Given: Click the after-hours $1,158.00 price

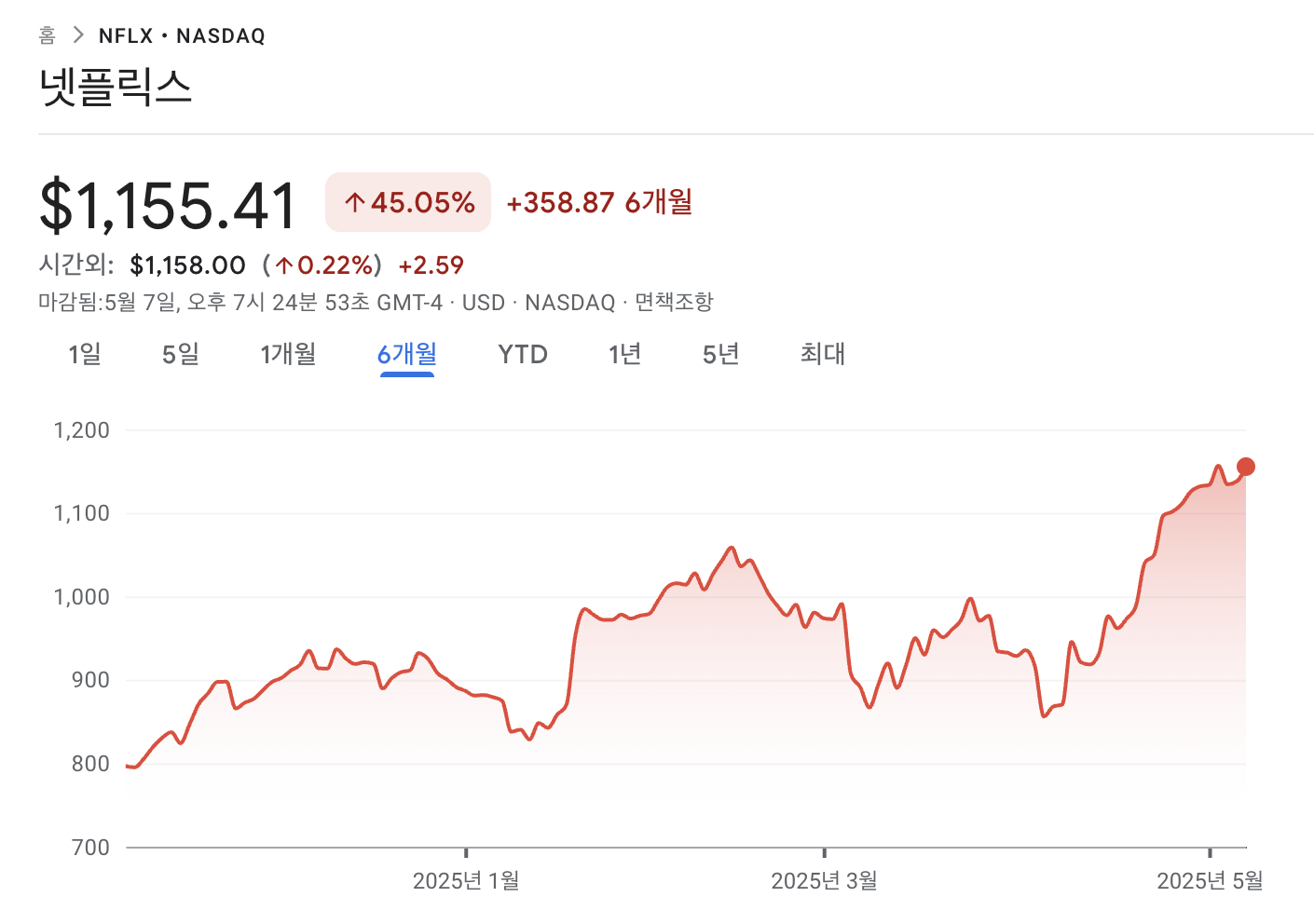Looking at the screenshot, I should coord(187,265).
